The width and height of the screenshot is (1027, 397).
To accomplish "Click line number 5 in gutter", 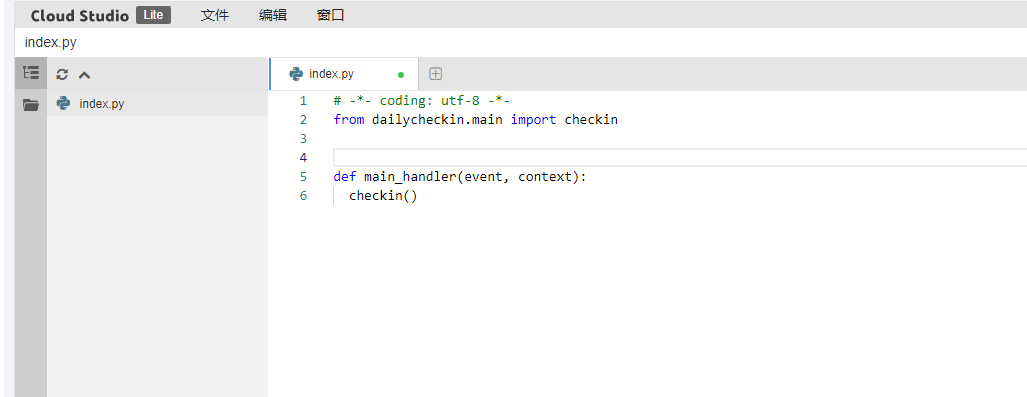I will coord(303,177).
